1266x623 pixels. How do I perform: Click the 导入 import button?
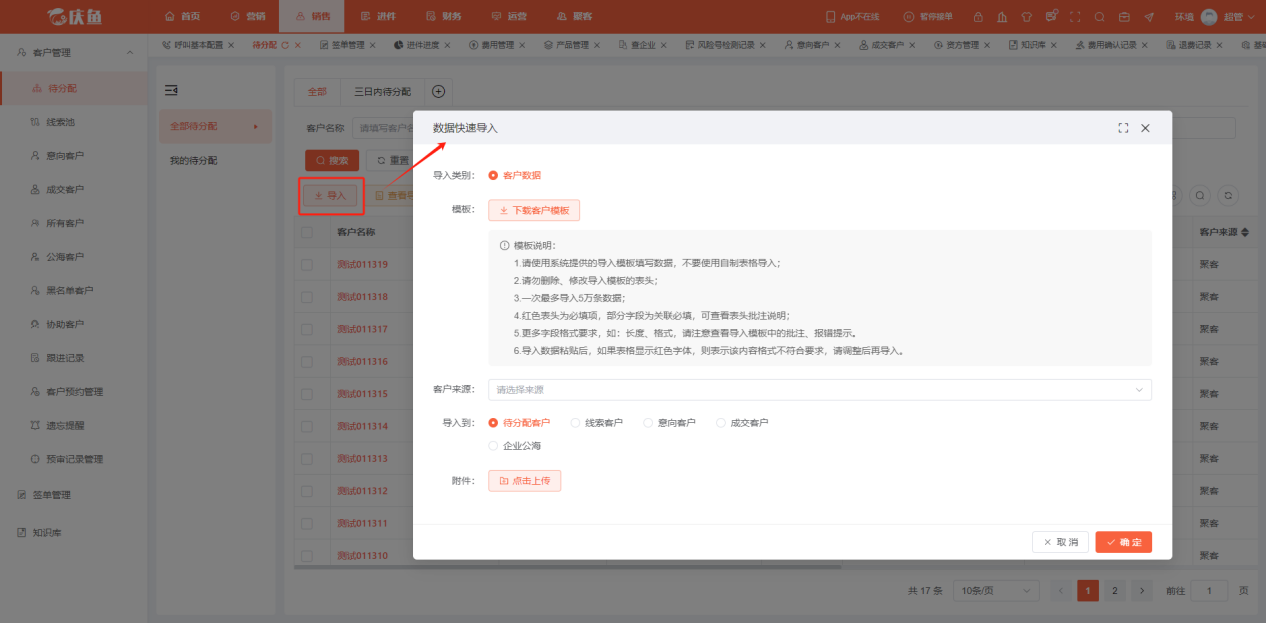pos(330,196)
